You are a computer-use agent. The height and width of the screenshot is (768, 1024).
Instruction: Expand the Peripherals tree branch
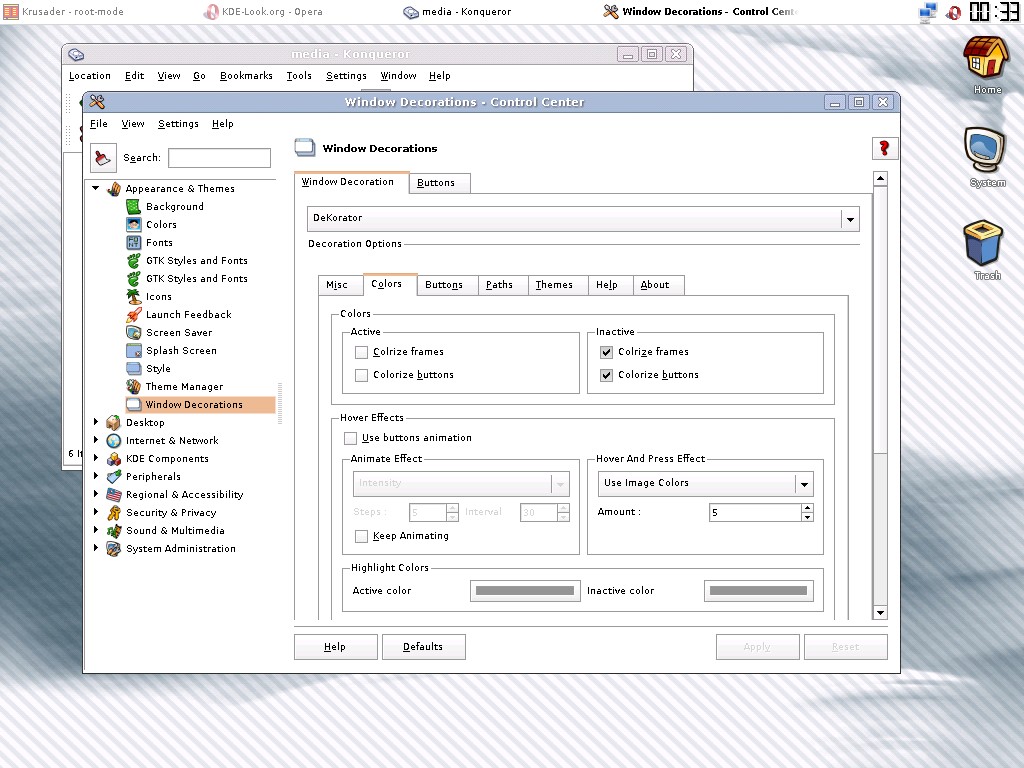(x=95, y=476)
